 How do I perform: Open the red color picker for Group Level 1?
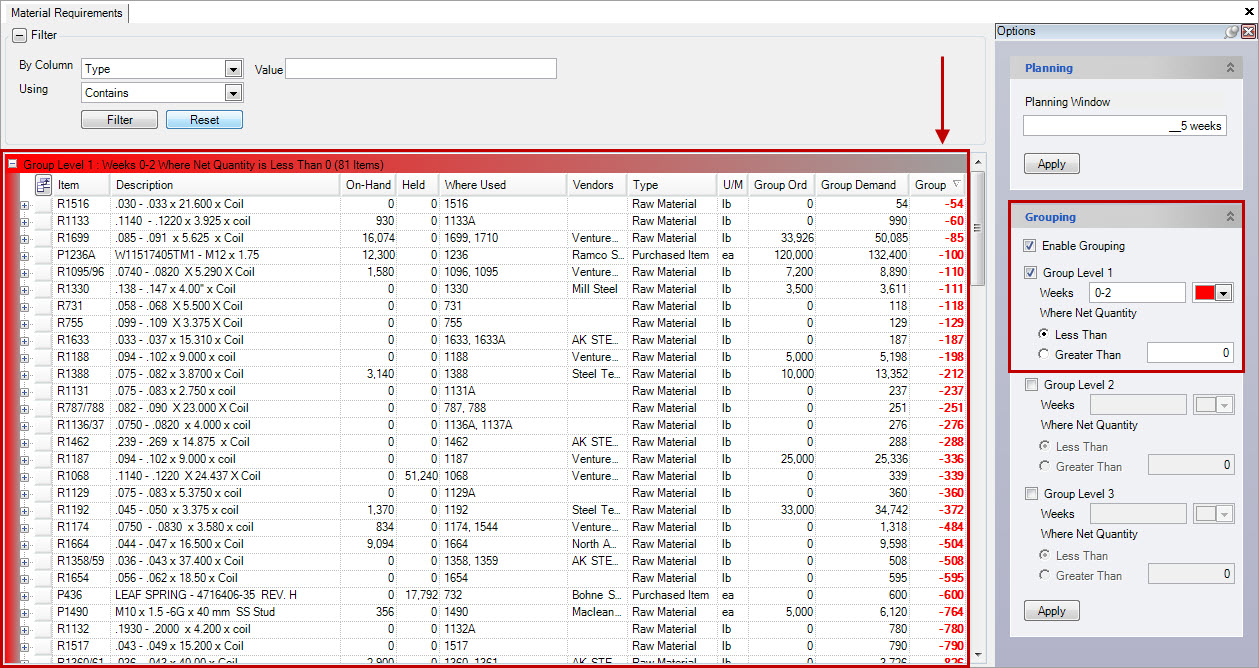point(1222,293)
